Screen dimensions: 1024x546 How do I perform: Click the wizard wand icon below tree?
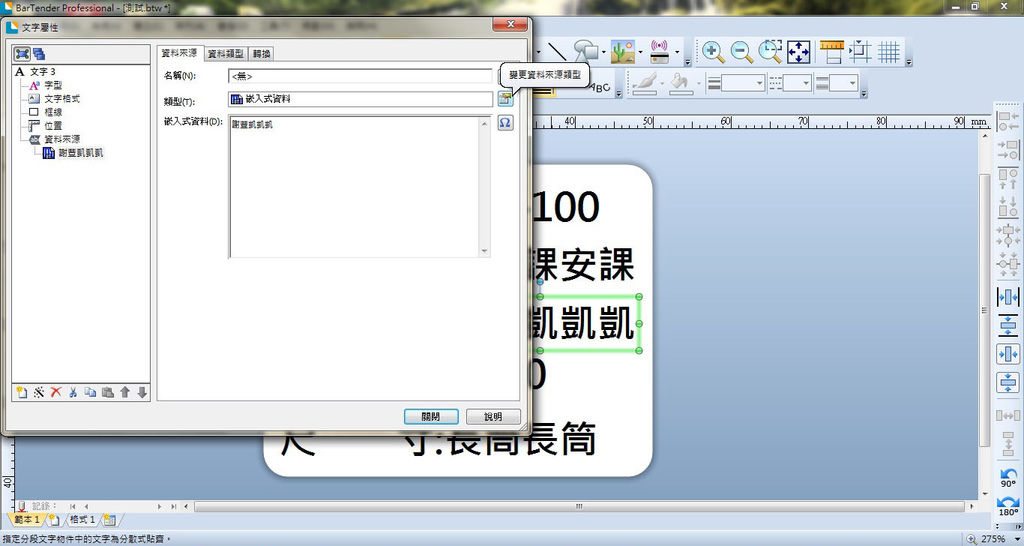[x=39, y=393]
